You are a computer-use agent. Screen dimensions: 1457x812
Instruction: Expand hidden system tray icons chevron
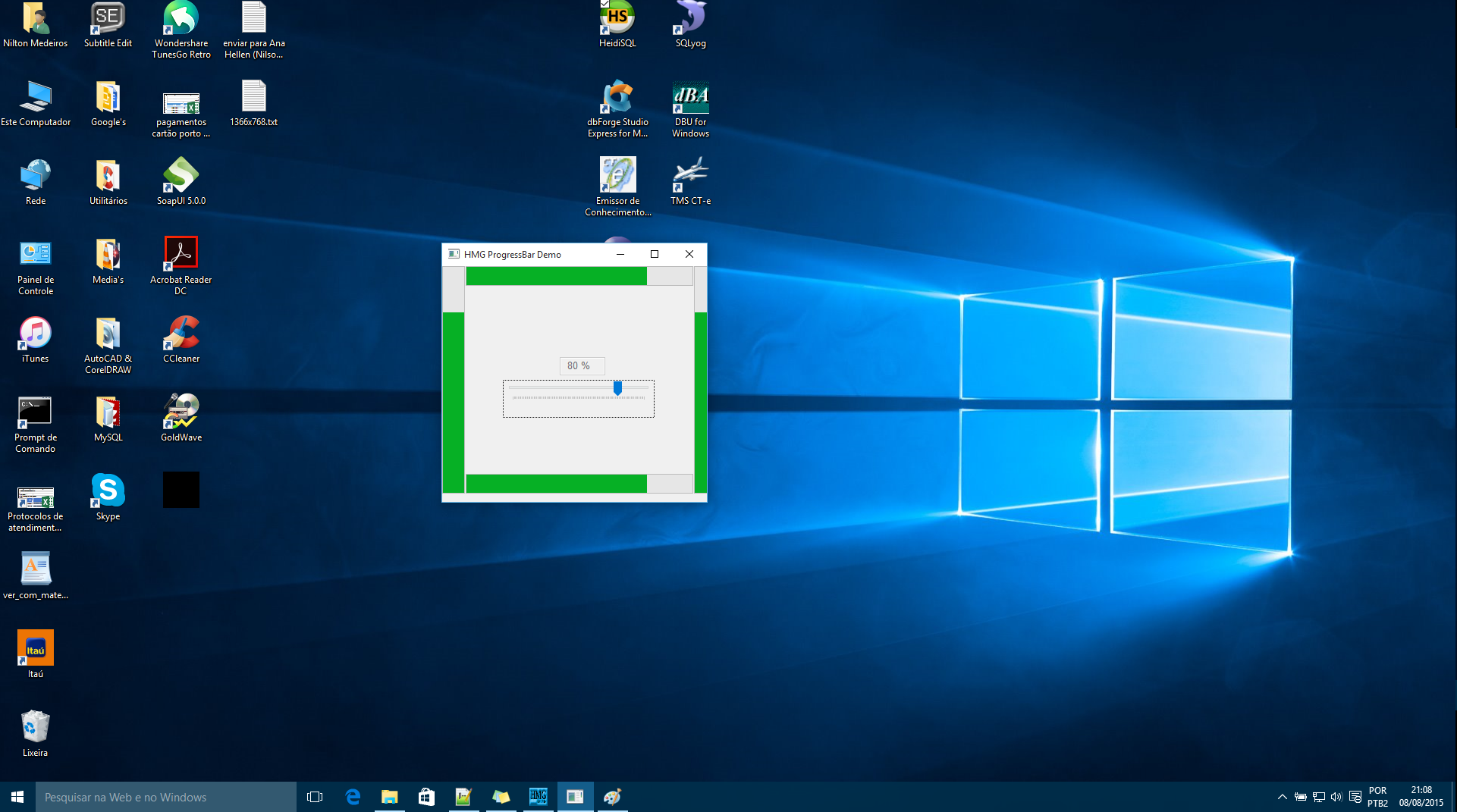tap(1282, 797)
